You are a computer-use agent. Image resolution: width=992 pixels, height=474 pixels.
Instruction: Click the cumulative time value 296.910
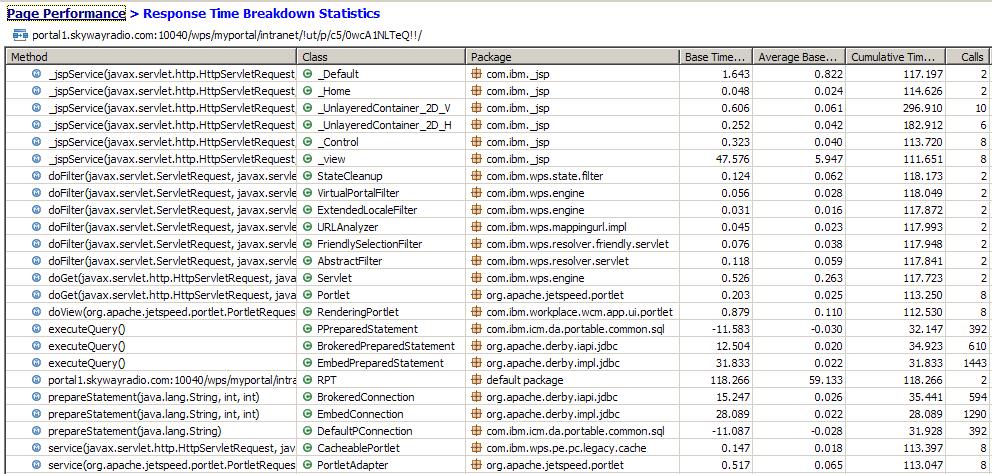(x=924, y=108)
